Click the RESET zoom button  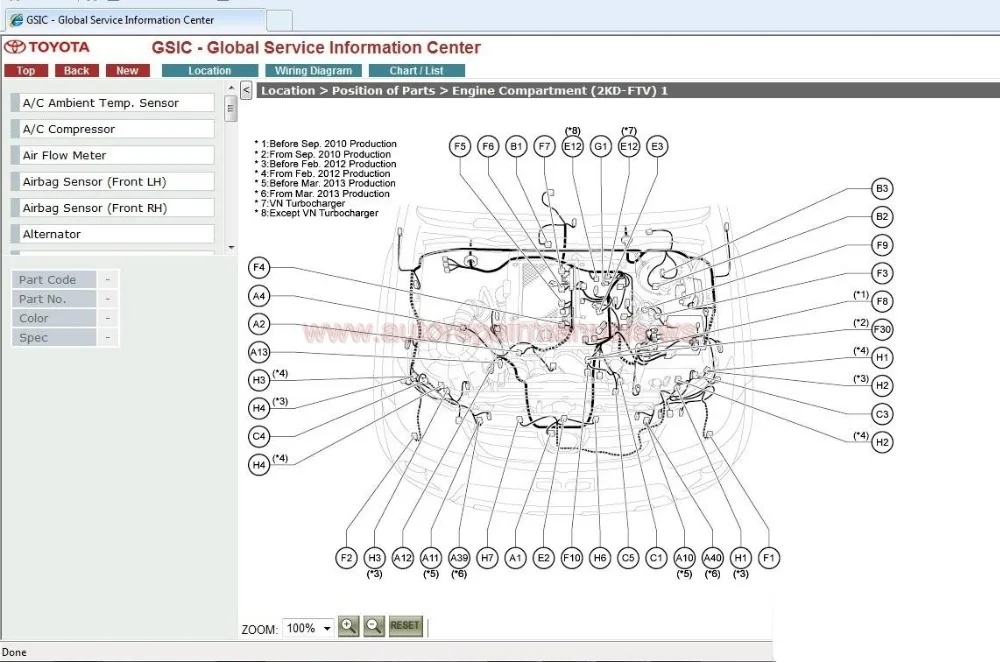point(405,626)
